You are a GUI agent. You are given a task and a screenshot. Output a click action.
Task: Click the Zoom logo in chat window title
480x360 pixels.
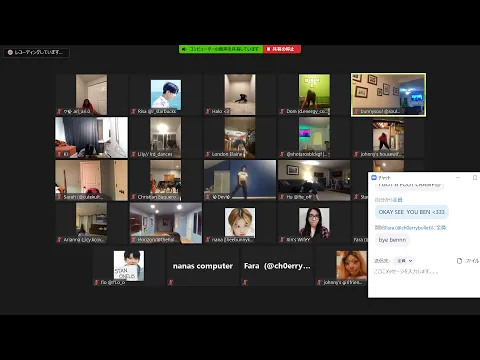tap(374, 178)
